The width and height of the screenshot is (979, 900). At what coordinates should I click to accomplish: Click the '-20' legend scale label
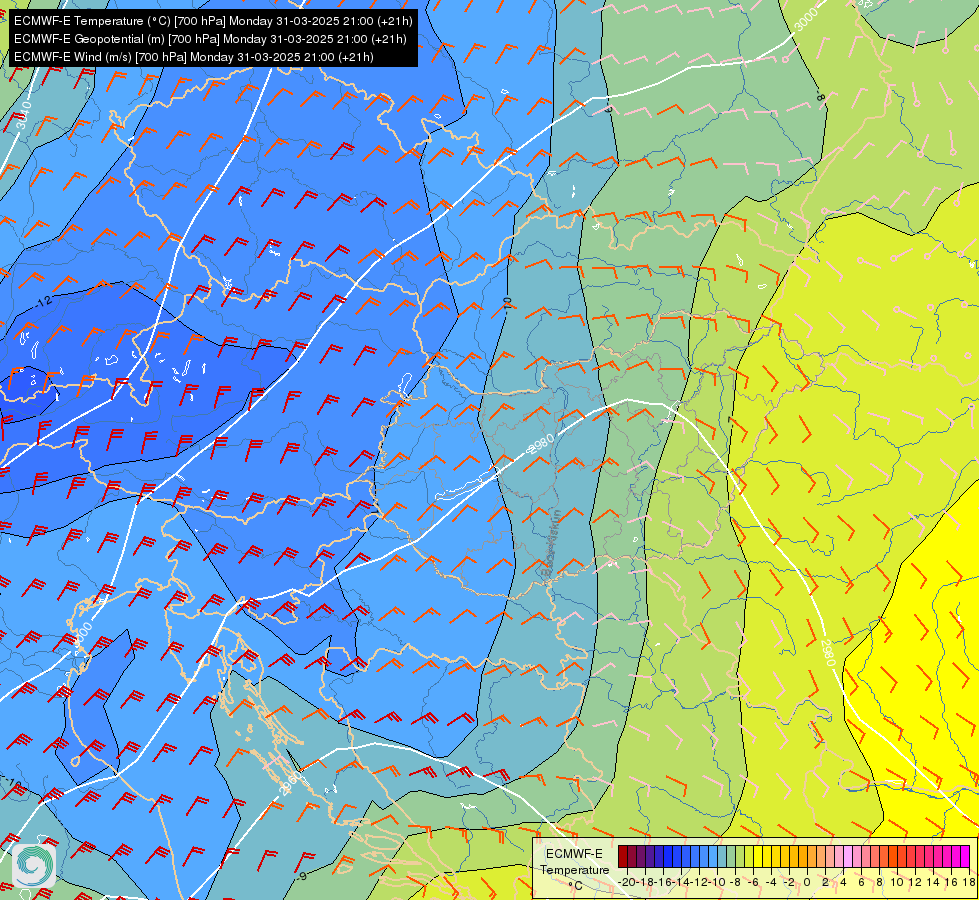point(628,882)
